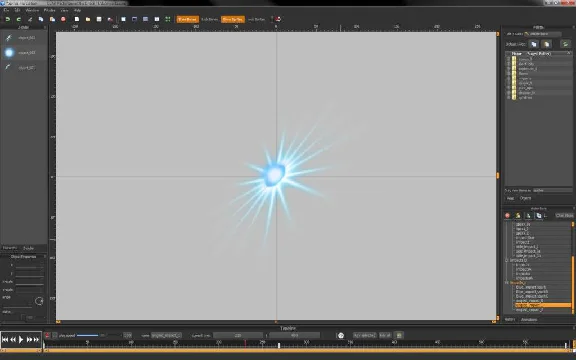This screenshot has height=360, width=576.
Task: Open the Edit menu
Action: [x=17, y=10]
